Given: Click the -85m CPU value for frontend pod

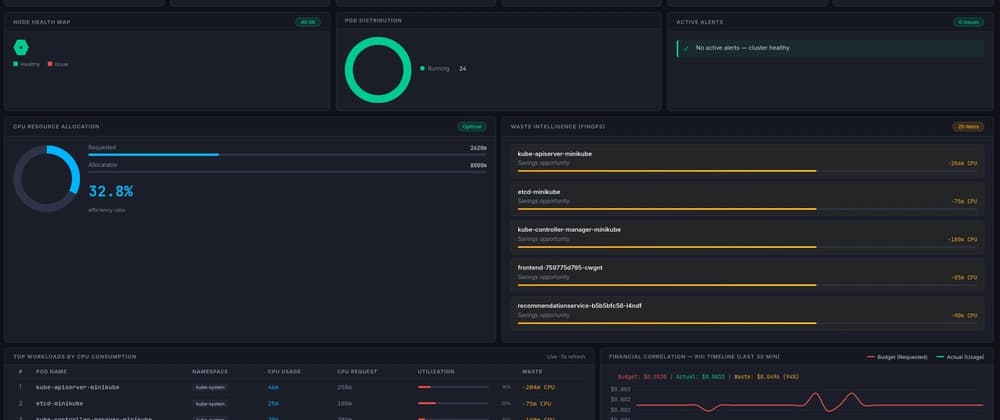Looking at the screenshot, I should click(x=964, y=277).
